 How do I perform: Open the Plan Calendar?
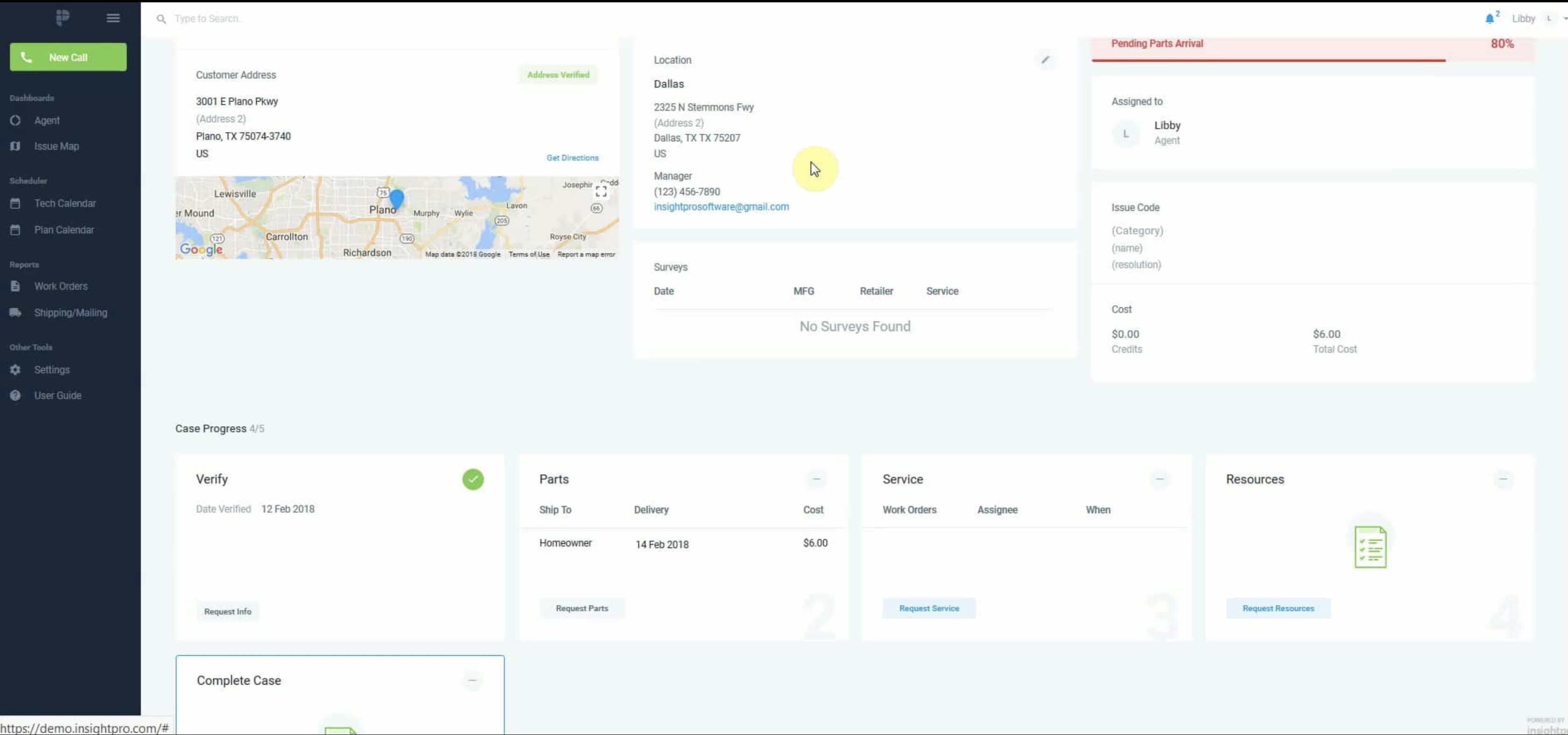point(64,230)
